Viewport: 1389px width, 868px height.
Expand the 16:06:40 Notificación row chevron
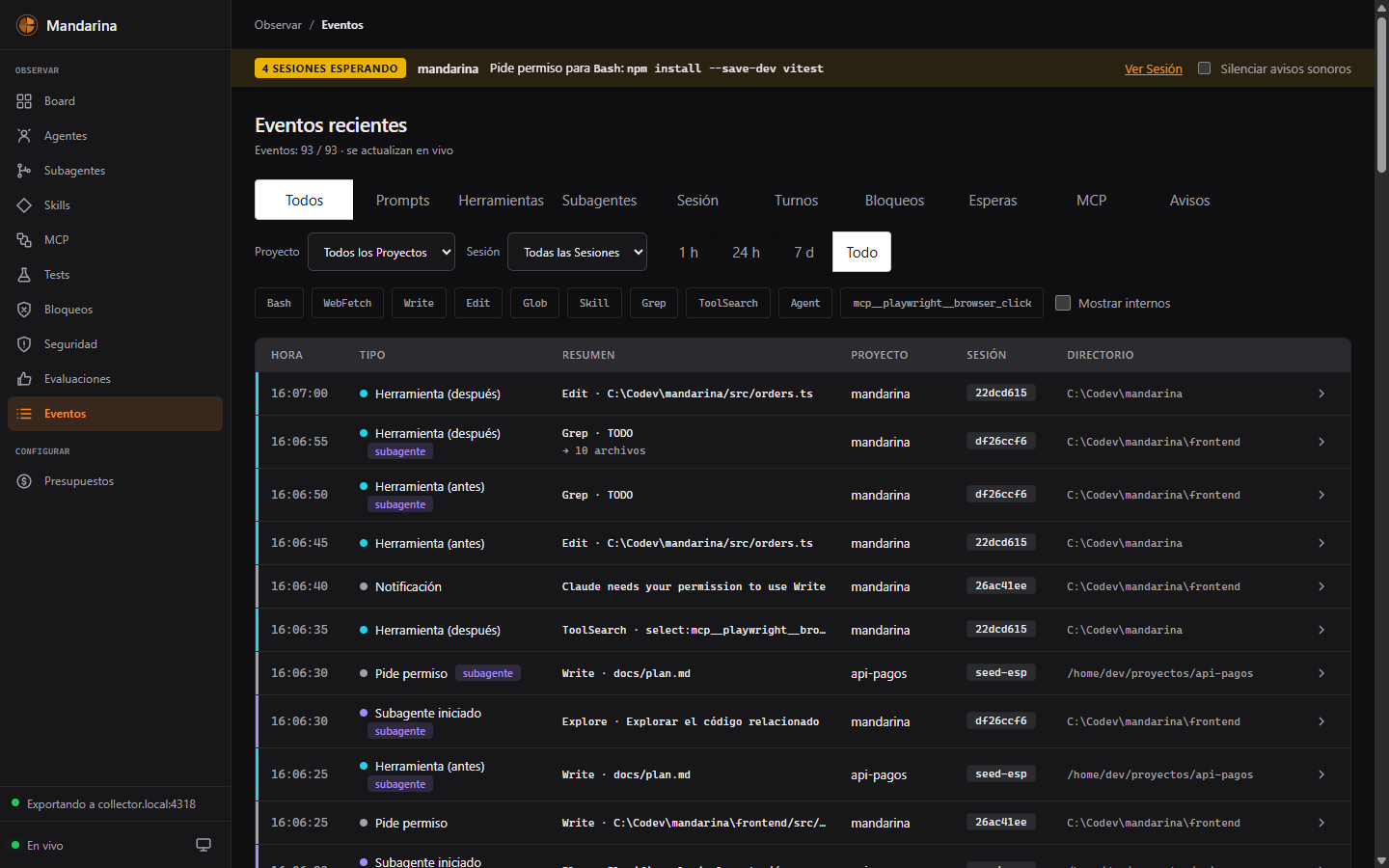pos(1321,586)
